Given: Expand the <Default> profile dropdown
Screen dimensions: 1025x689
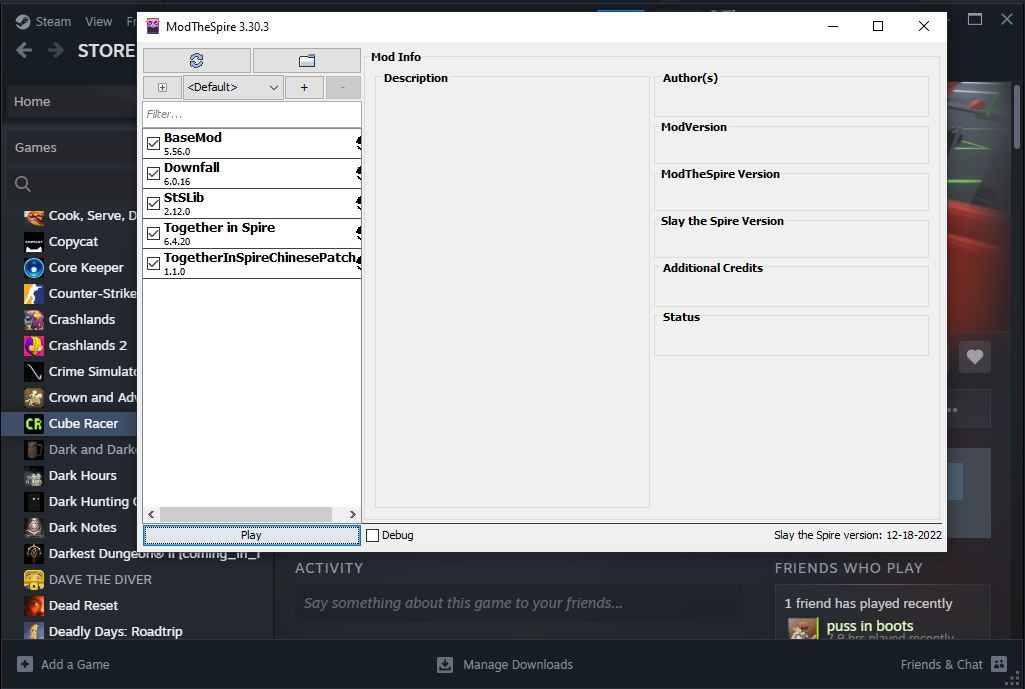Looking at the screenshot, I should [234, 87].
